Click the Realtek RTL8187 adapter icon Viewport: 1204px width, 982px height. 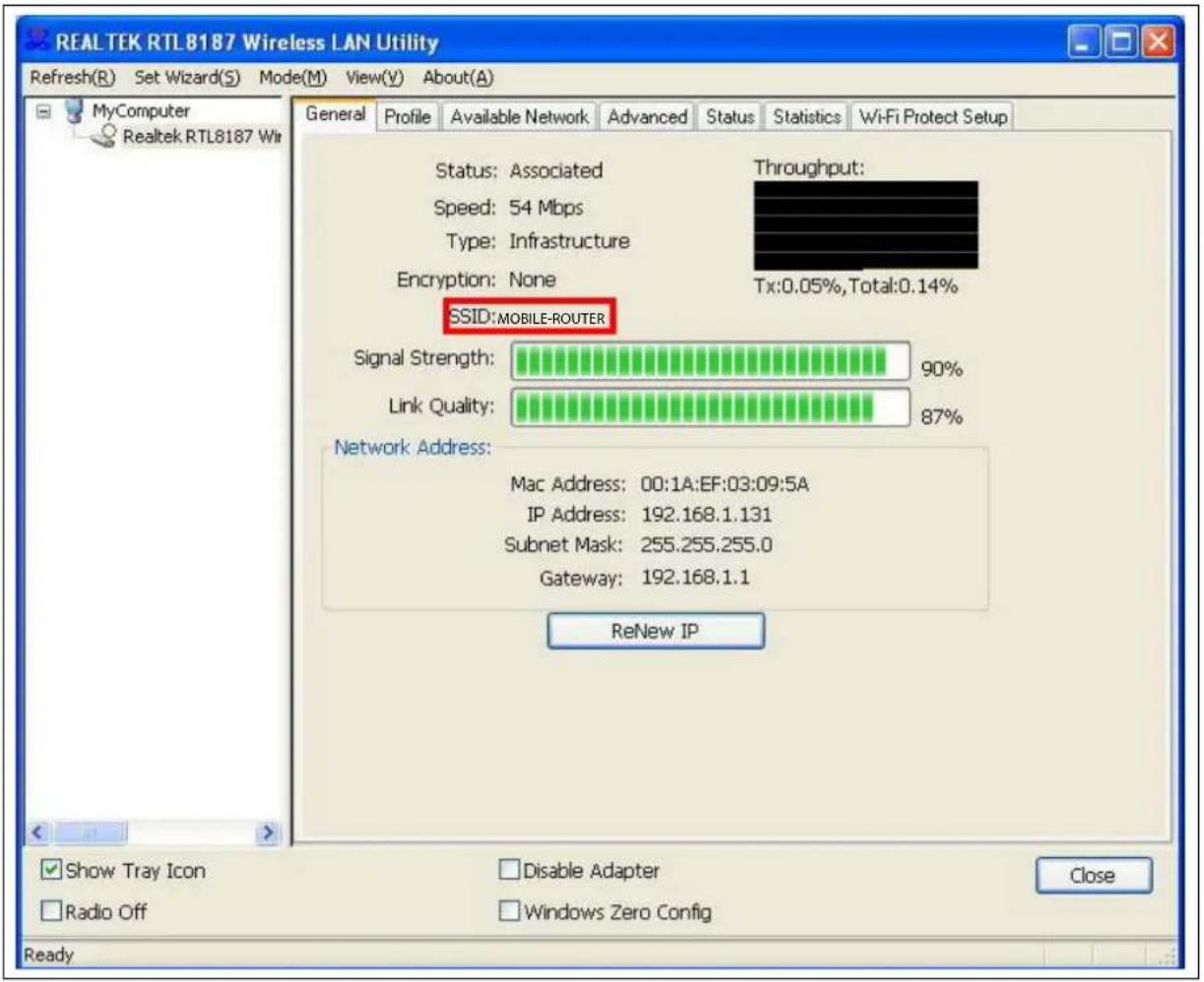pos(104,138)
